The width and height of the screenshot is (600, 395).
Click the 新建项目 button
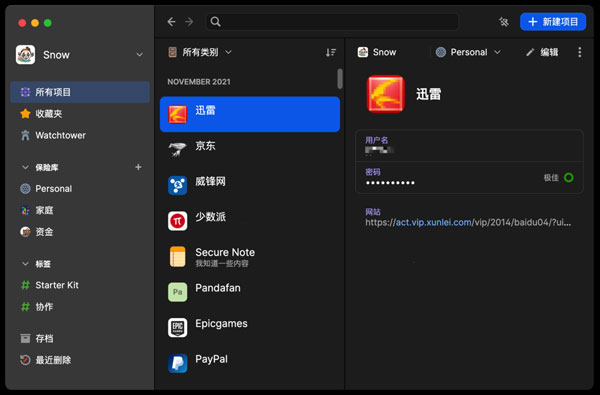[x=553, y=22]
